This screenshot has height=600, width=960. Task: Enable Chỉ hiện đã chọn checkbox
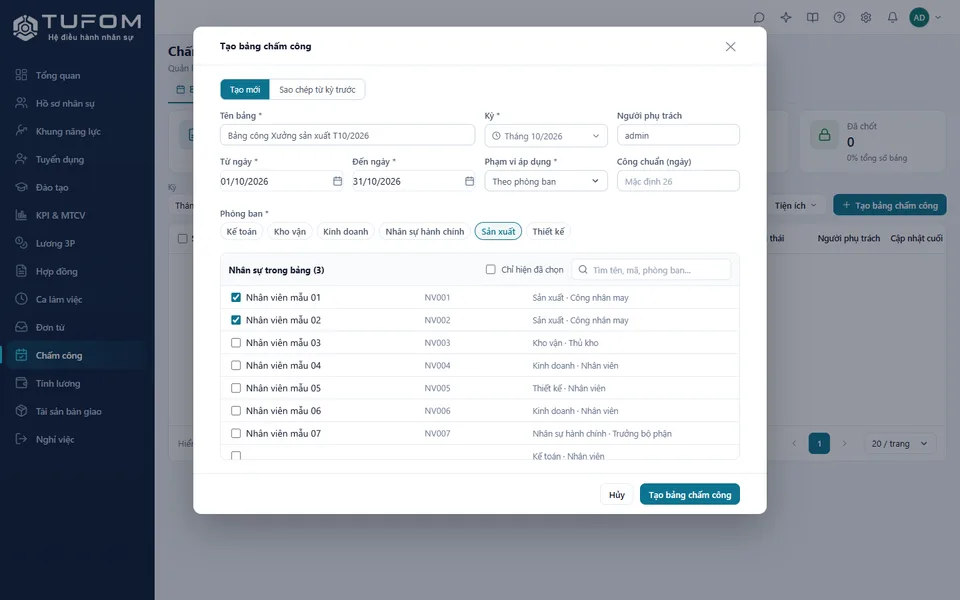coord(490,269)
